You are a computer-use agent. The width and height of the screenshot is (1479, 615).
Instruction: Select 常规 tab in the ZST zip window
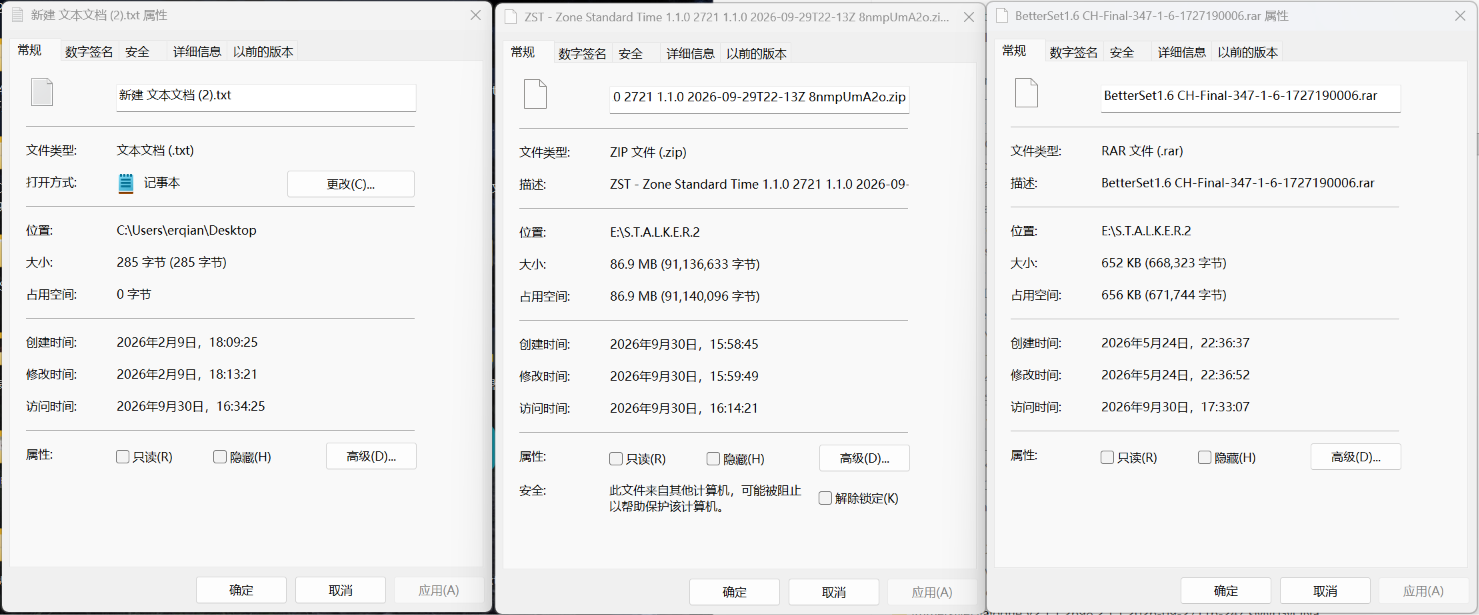tap(523, 52)
